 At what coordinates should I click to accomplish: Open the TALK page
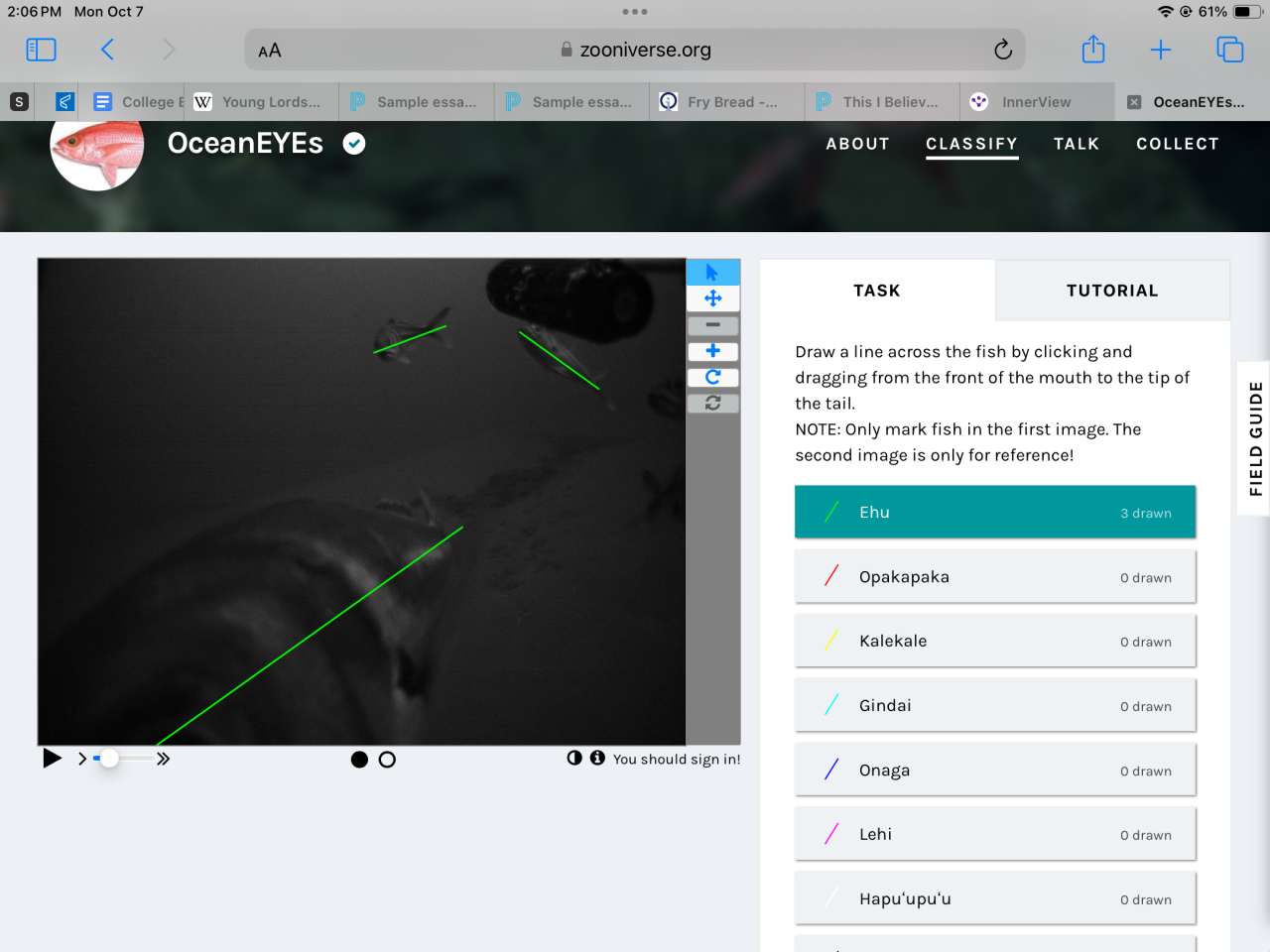1077,144
